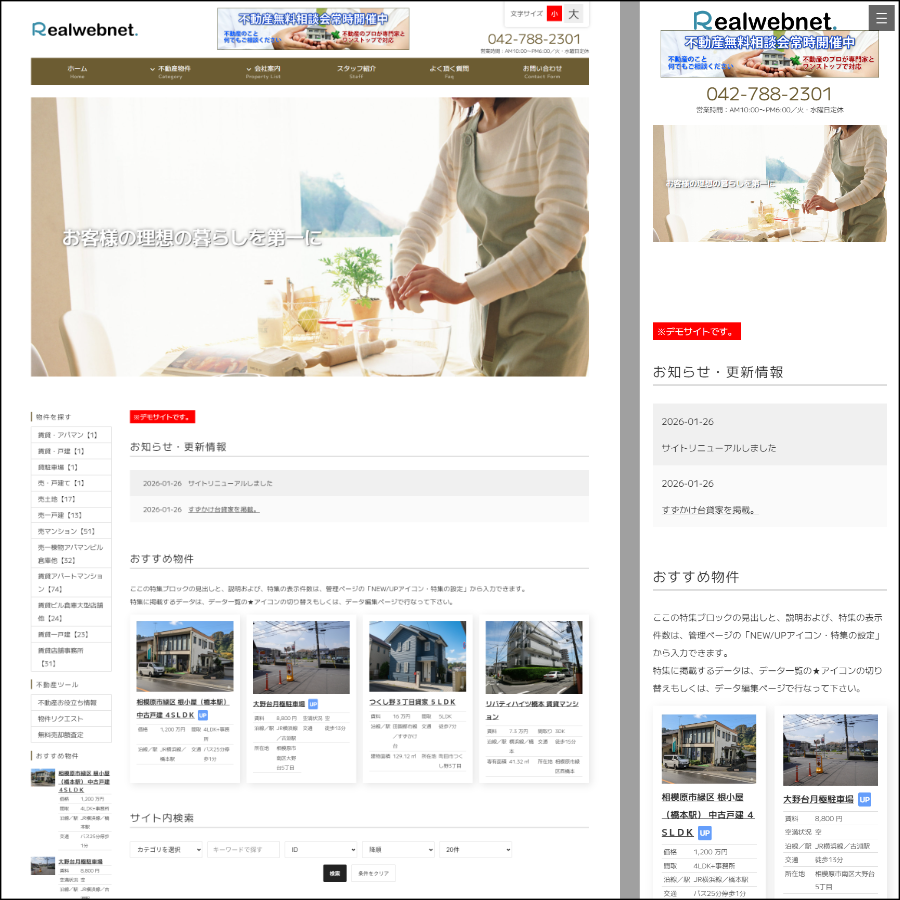
Task: Open the カテゴリを選択 dropdown
Action: (x=166, y=849)
